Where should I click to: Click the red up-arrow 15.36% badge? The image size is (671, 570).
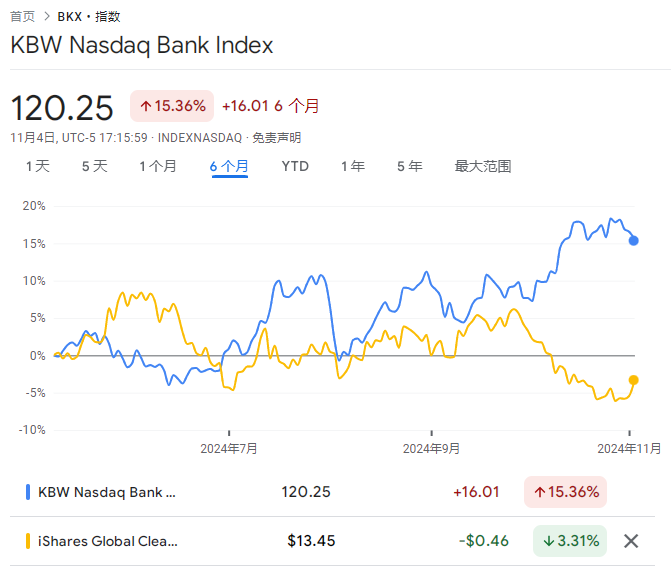(x=172, y=106)
